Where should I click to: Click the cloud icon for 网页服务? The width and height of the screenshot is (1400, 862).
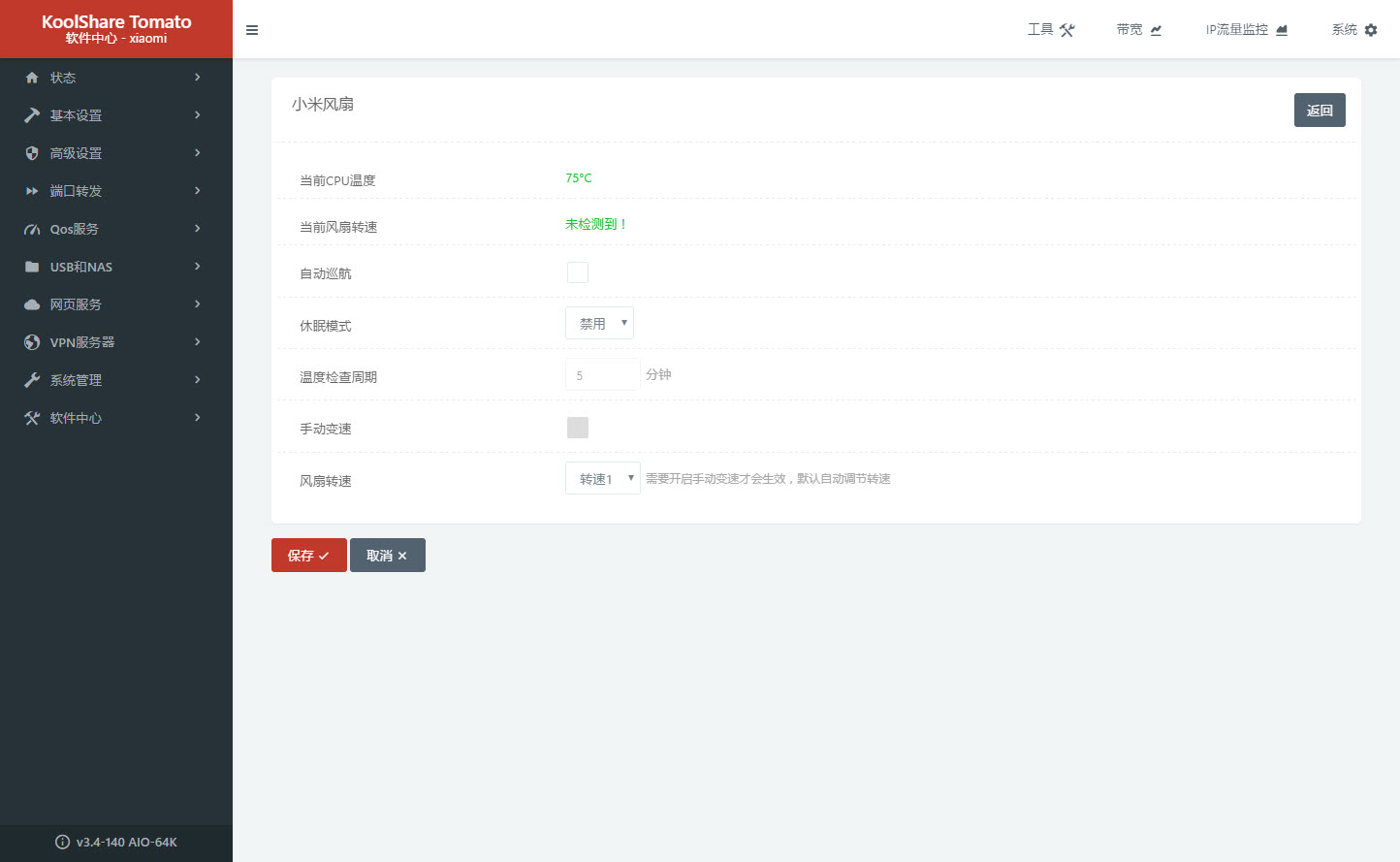[x=32, y=304]
